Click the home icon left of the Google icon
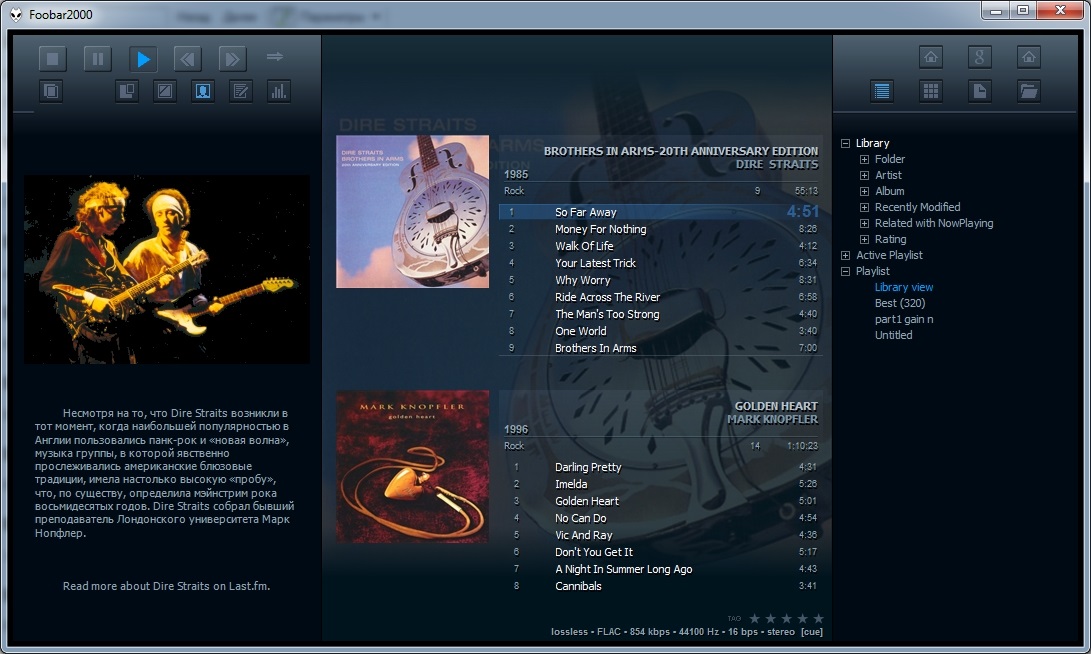The width and height of the screenshot is (1091, 654). click(x=931, y=57)
